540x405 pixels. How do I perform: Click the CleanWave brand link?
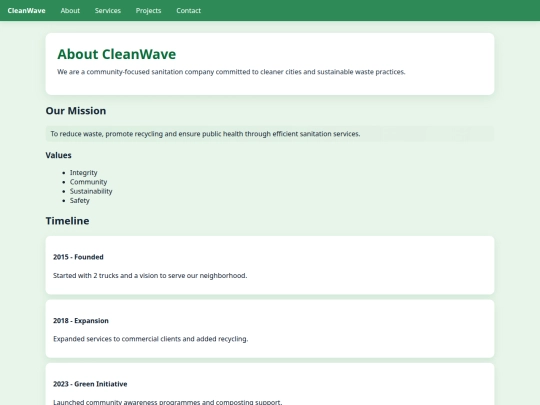pos(27,11)
